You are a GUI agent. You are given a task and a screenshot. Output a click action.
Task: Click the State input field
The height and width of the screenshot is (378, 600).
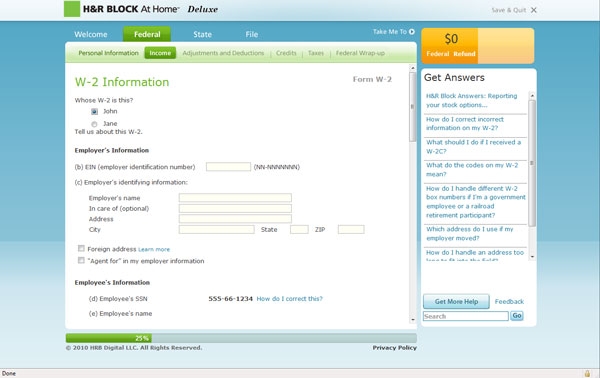pos(299,230)
